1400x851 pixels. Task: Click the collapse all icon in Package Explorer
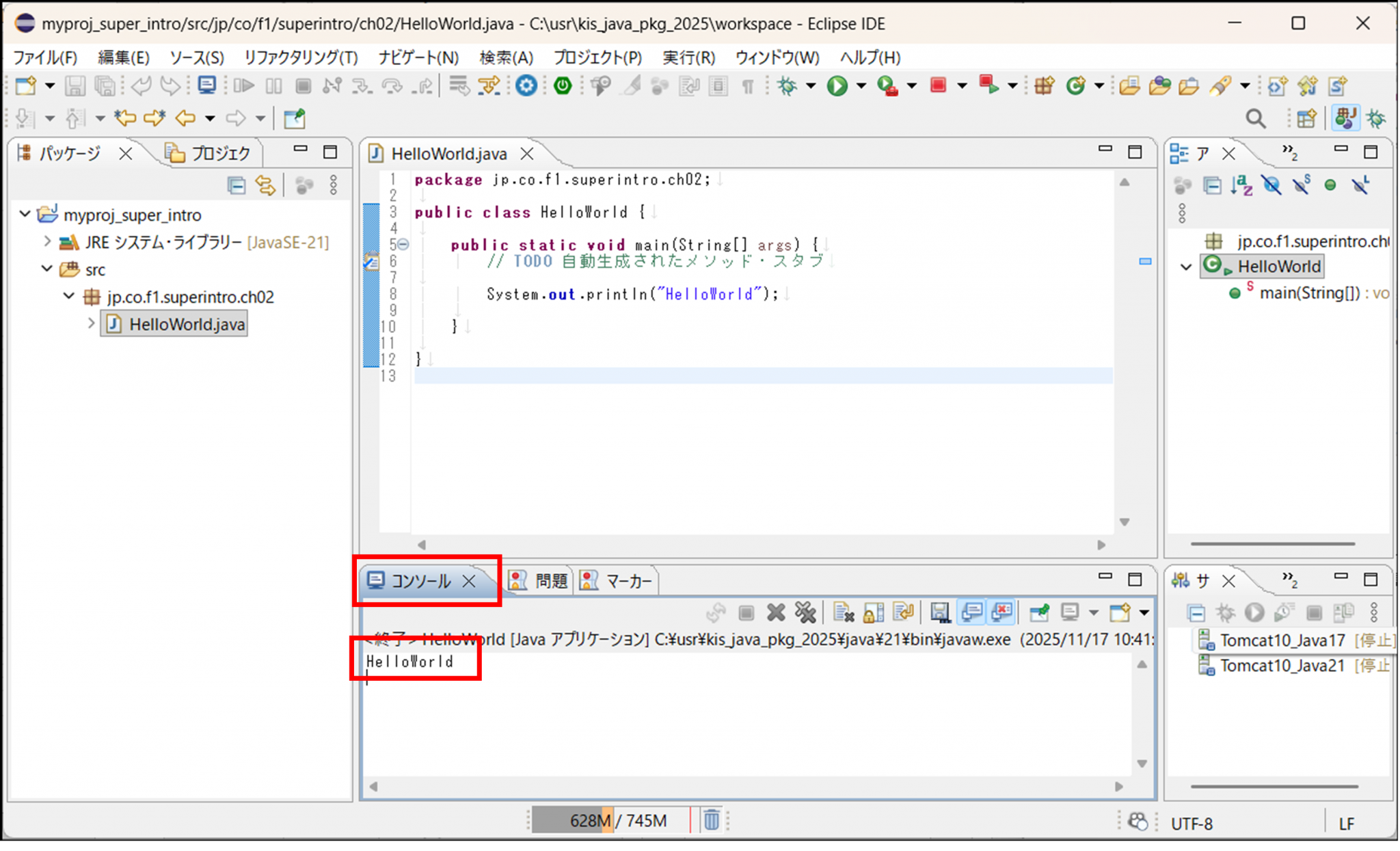(237, 185)
